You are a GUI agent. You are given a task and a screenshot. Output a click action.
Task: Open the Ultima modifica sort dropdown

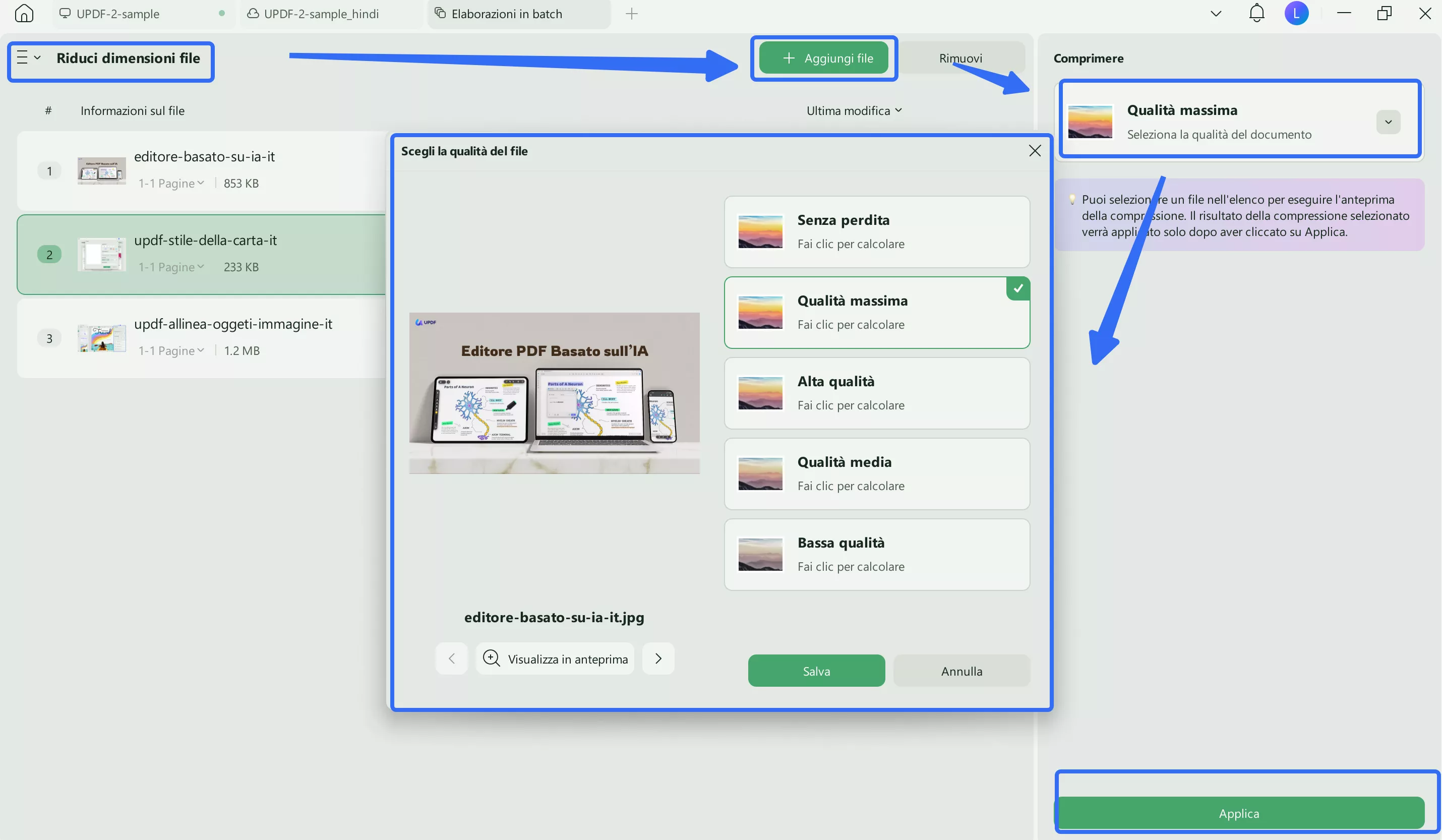(x=853, y=110)
